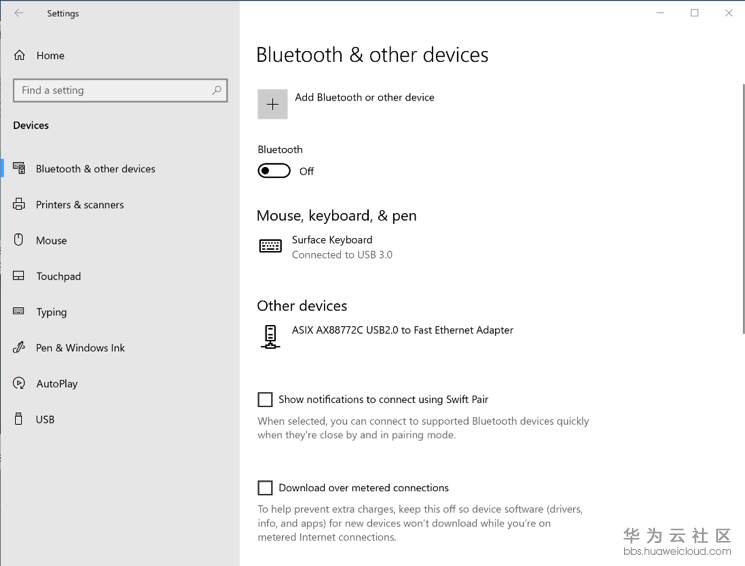Click the USB icon in sidebar
745x566 pixels.
18,419
